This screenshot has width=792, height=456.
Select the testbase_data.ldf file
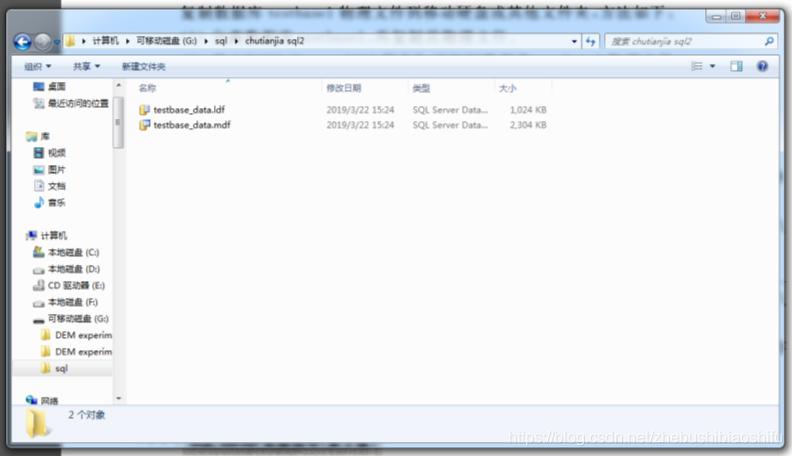click(189, 110)
